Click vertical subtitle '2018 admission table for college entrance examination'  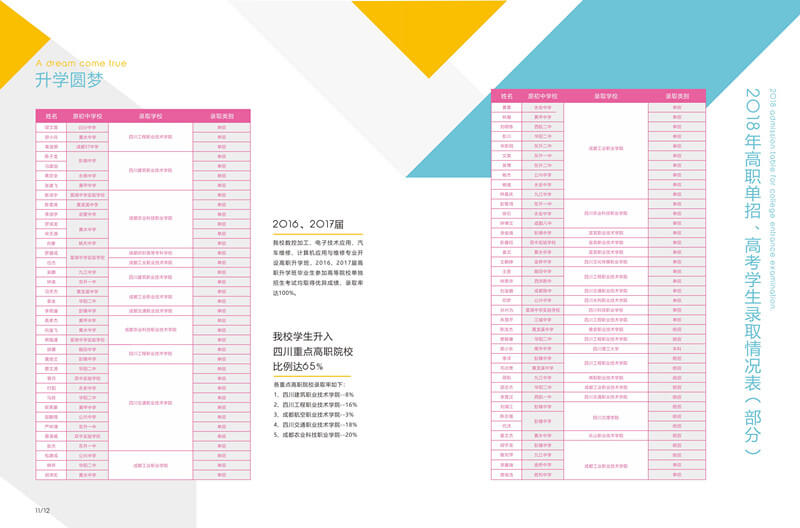(x=772, y=199)
